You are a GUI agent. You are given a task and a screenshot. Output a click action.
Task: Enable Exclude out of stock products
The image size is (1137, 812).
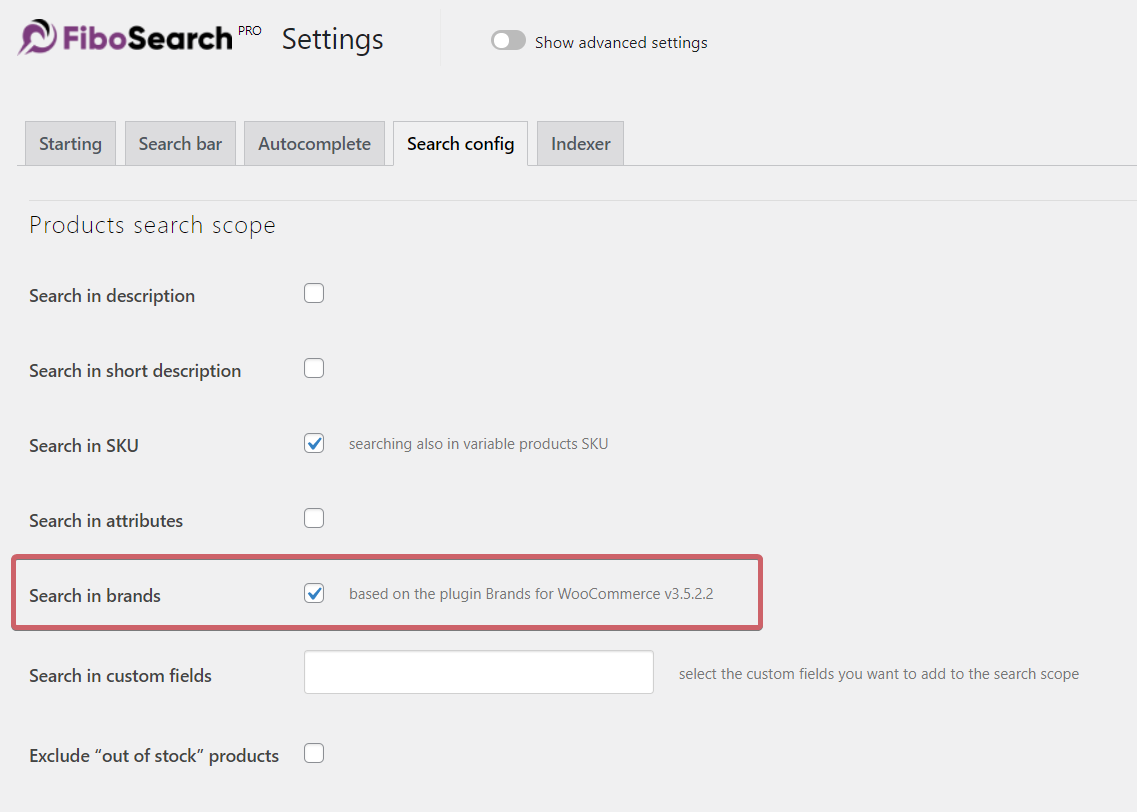tap(313, 753)
